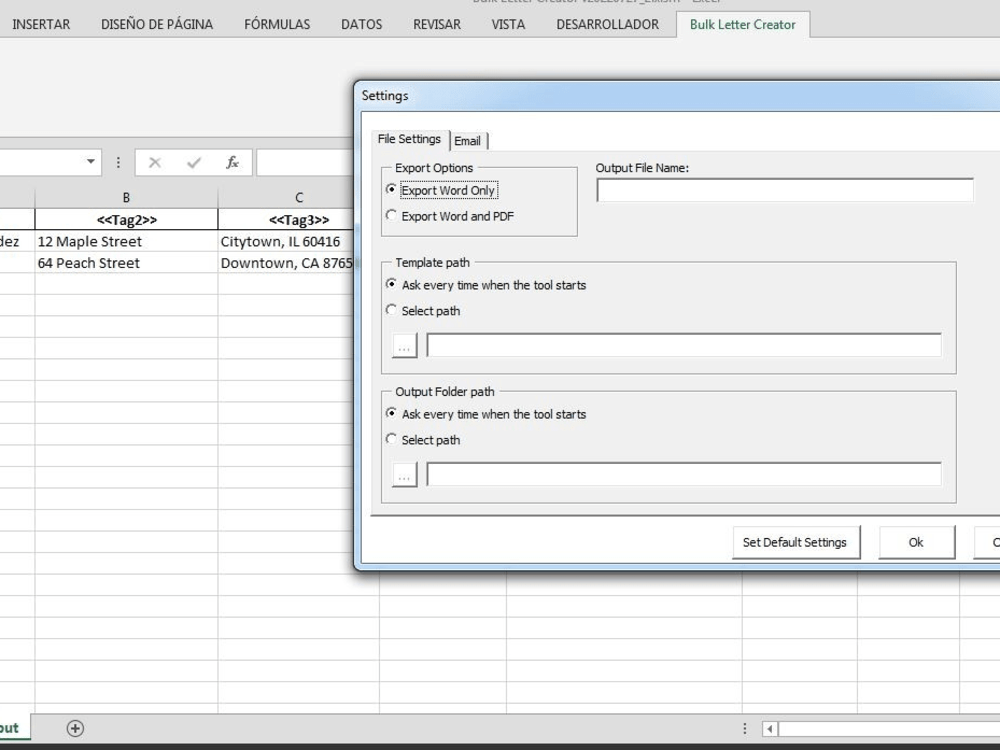Open the DESARROLLADOR ribbon tab
Screen dimensions: 1000x750
pyautogui.click(x=607, y=24)
